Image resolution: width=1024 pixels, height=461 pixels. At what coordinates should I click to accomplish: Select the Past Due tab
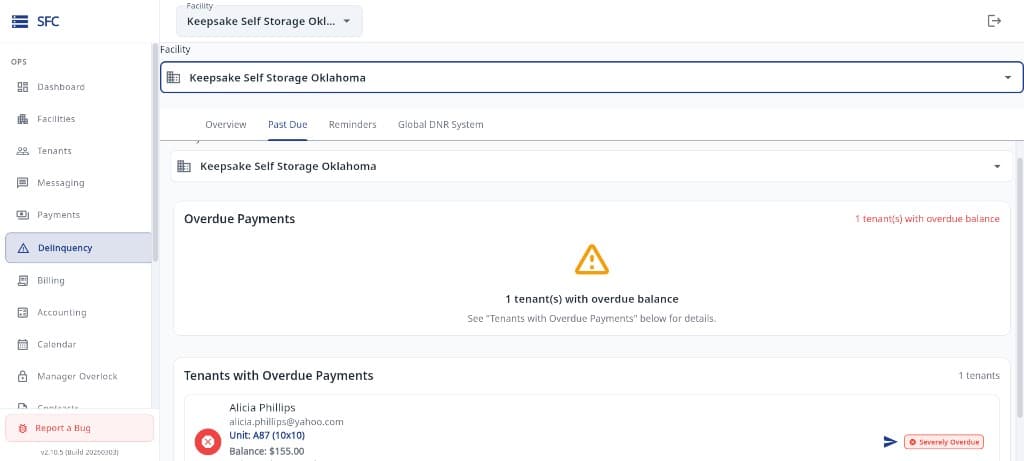point(287,125)
